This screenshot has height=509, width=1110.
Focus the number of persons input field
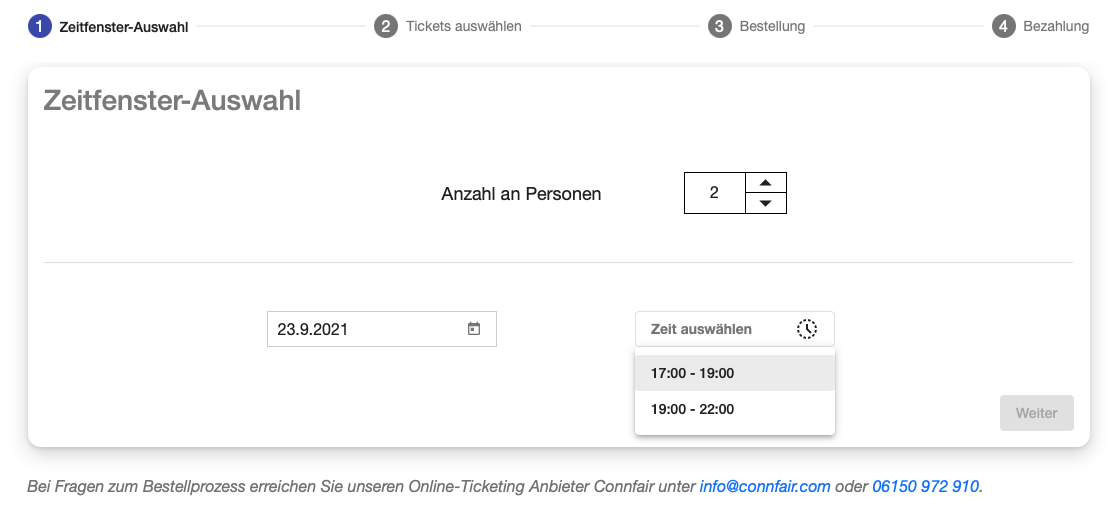pos(714,193)
